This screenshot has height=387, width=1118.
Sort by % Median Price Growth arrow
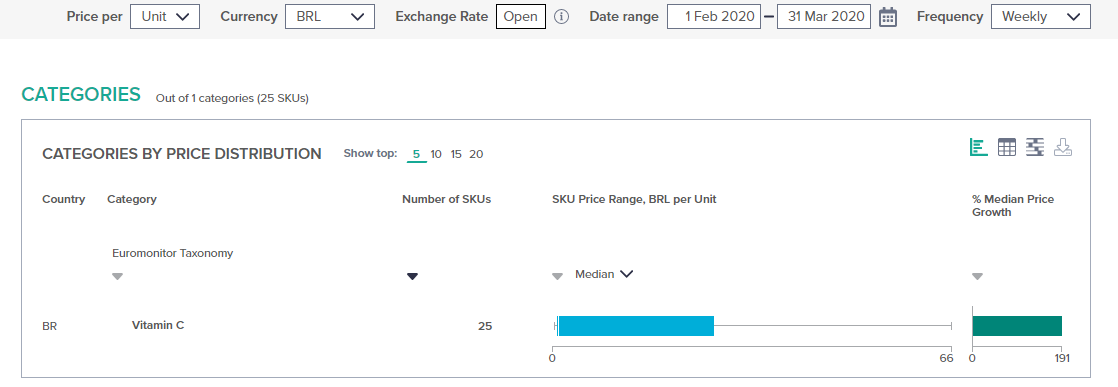pyautogui.click(x=978, y=277)
